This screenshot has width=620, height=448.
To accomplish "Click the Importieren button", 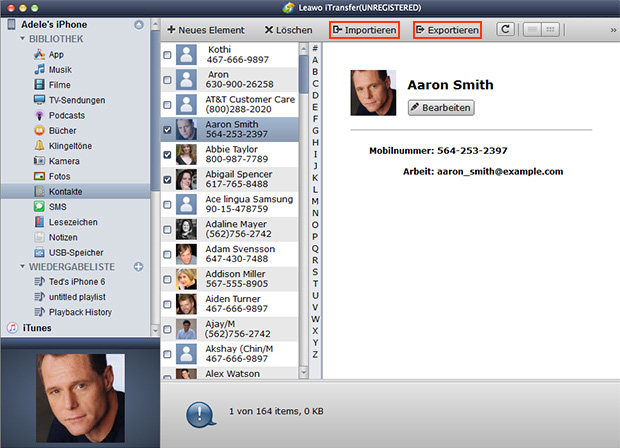I will click(x=365, y=30).
